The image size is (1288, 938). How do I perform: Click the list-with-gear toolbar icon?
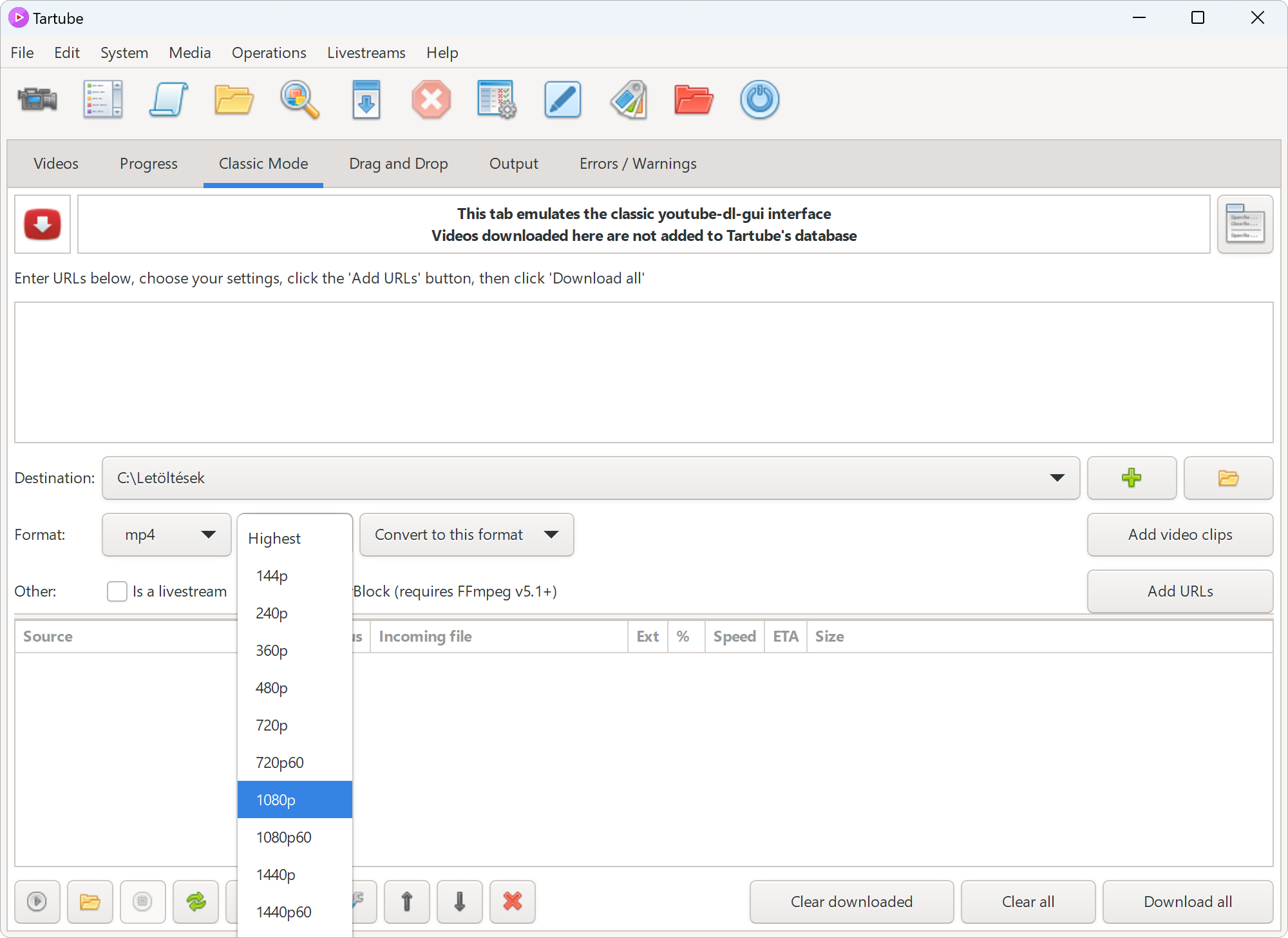(497, 100)
